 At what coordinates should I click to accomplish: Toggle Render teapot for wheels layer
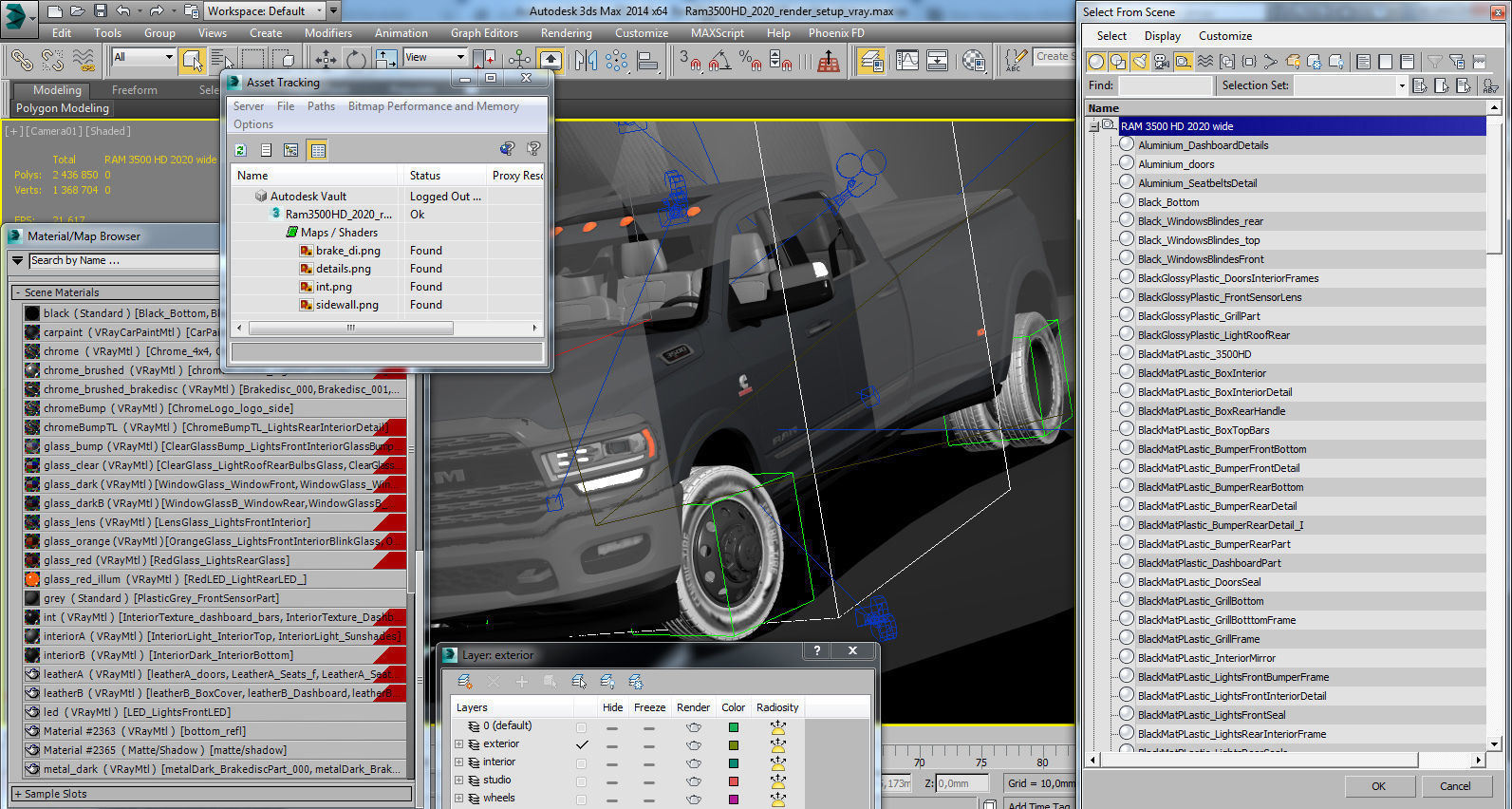[x=694, y=799]
